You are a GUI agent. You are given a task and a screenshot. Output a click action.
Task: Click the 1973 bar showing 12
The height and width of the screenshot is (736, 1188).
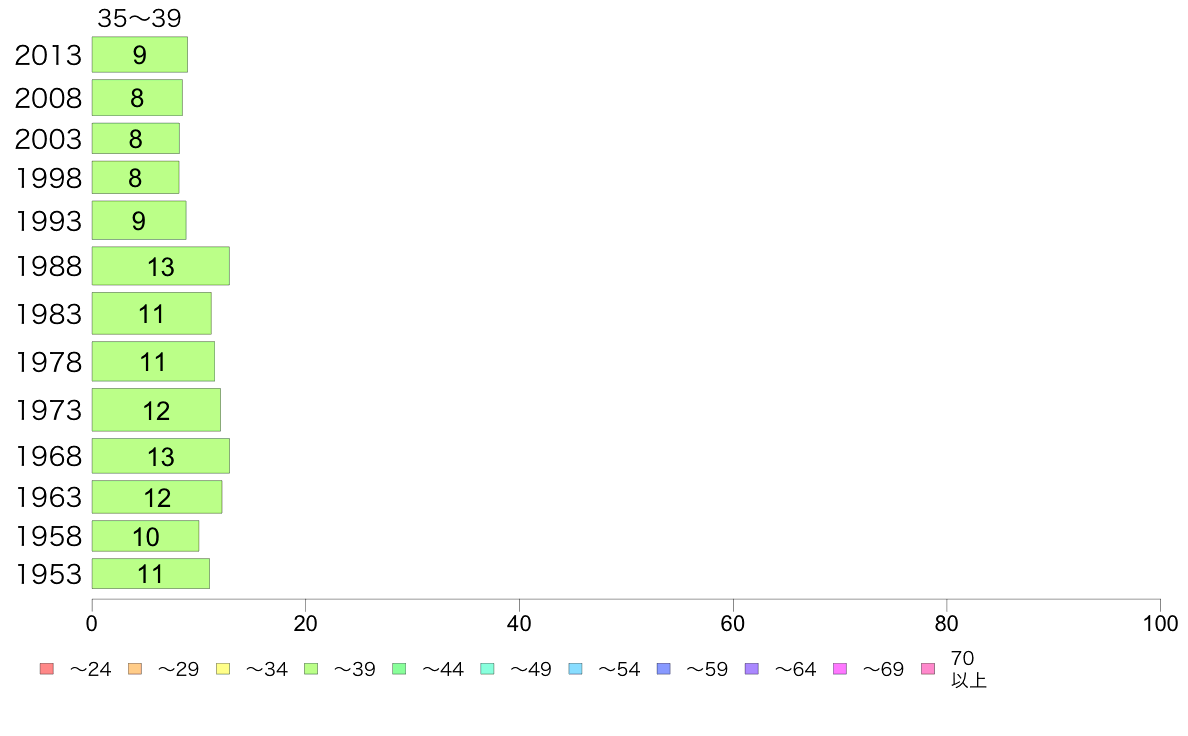[156, 410]
